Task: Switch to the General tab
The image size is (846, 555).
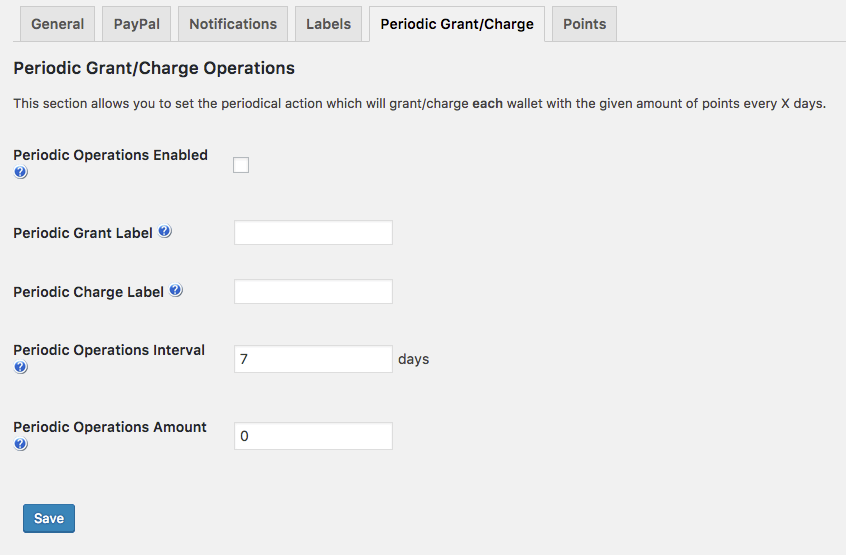Action: point(58,24)
